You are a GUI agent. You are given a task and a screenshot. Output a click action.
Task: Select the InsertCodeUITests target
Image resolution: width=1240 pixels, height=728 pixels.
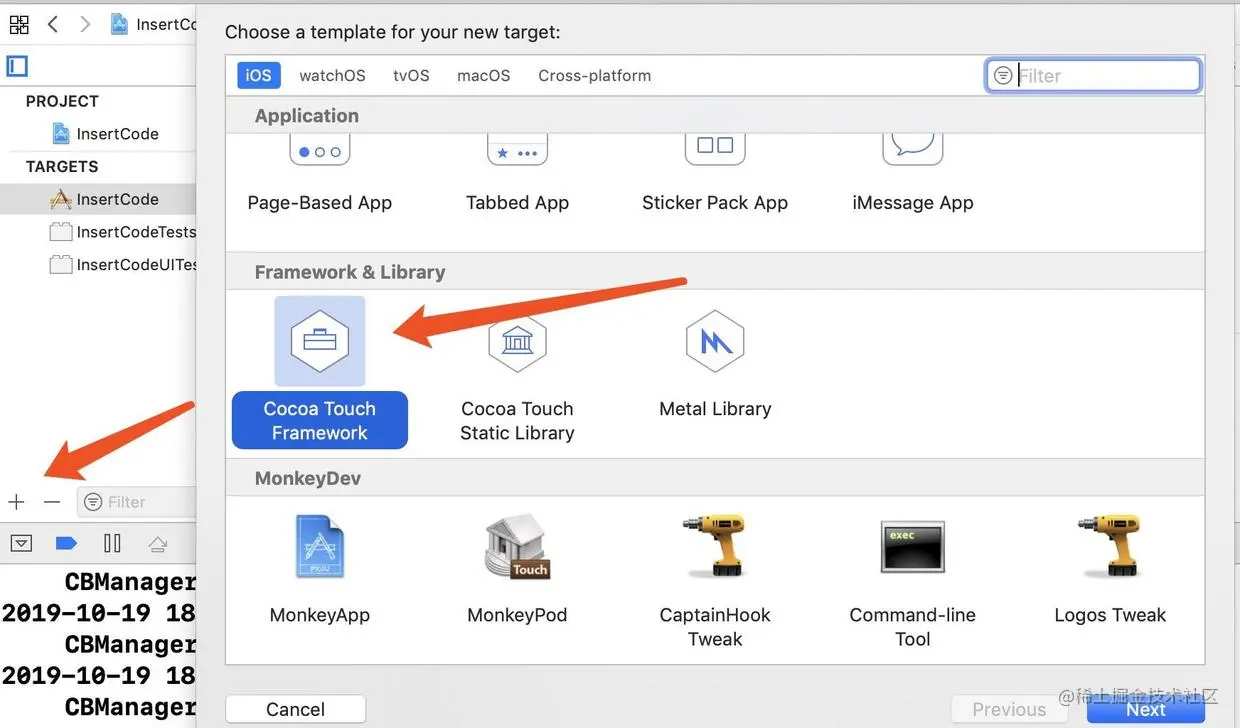[98, 265]
